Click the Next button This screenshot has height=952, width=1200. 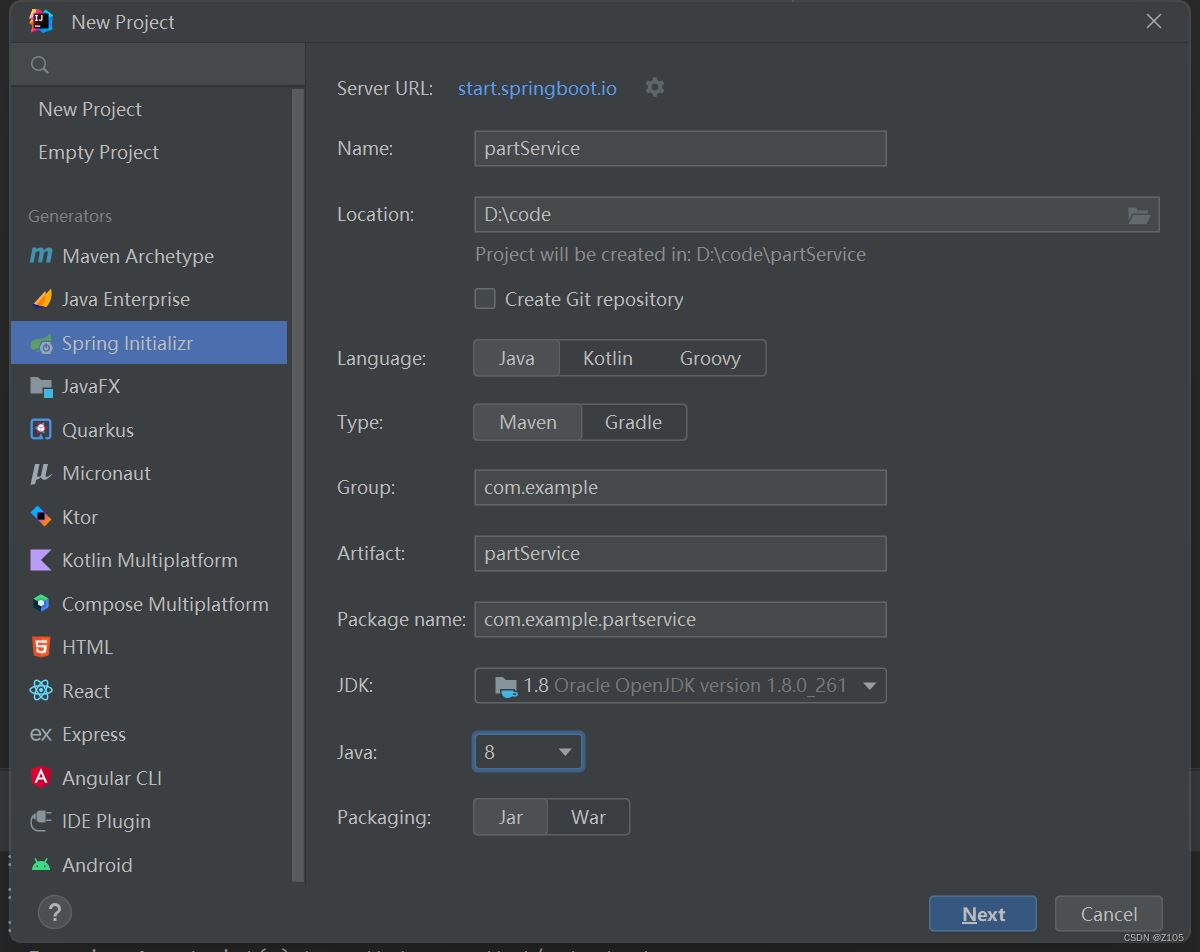pos(983,914)
